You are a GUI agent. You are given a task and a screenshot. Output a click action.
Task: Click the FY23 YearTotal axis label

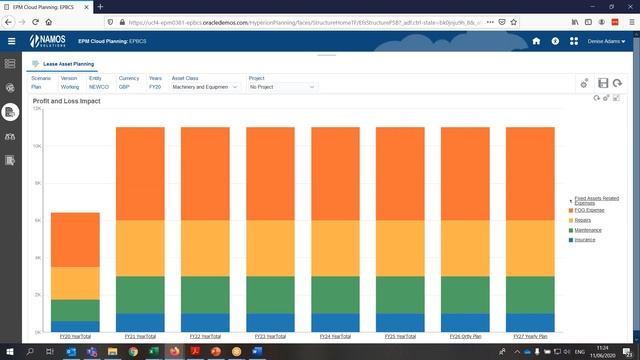(270, 337)
